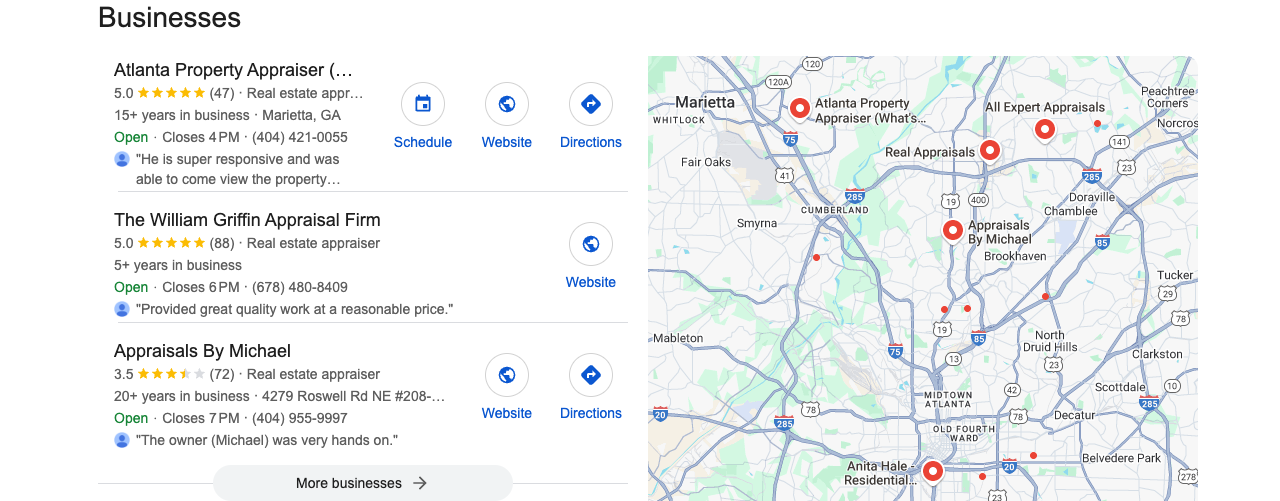This screenshot has width=1280, height=501.
Task: Open More businesses button
Action: (362, 483)
